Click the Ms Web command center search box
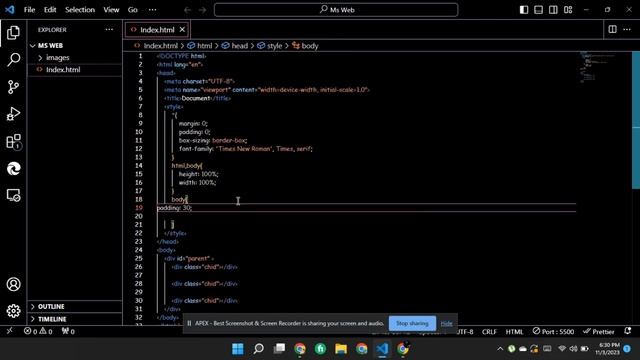Screen dimensions: 640x360 click(x=336, y=10)
